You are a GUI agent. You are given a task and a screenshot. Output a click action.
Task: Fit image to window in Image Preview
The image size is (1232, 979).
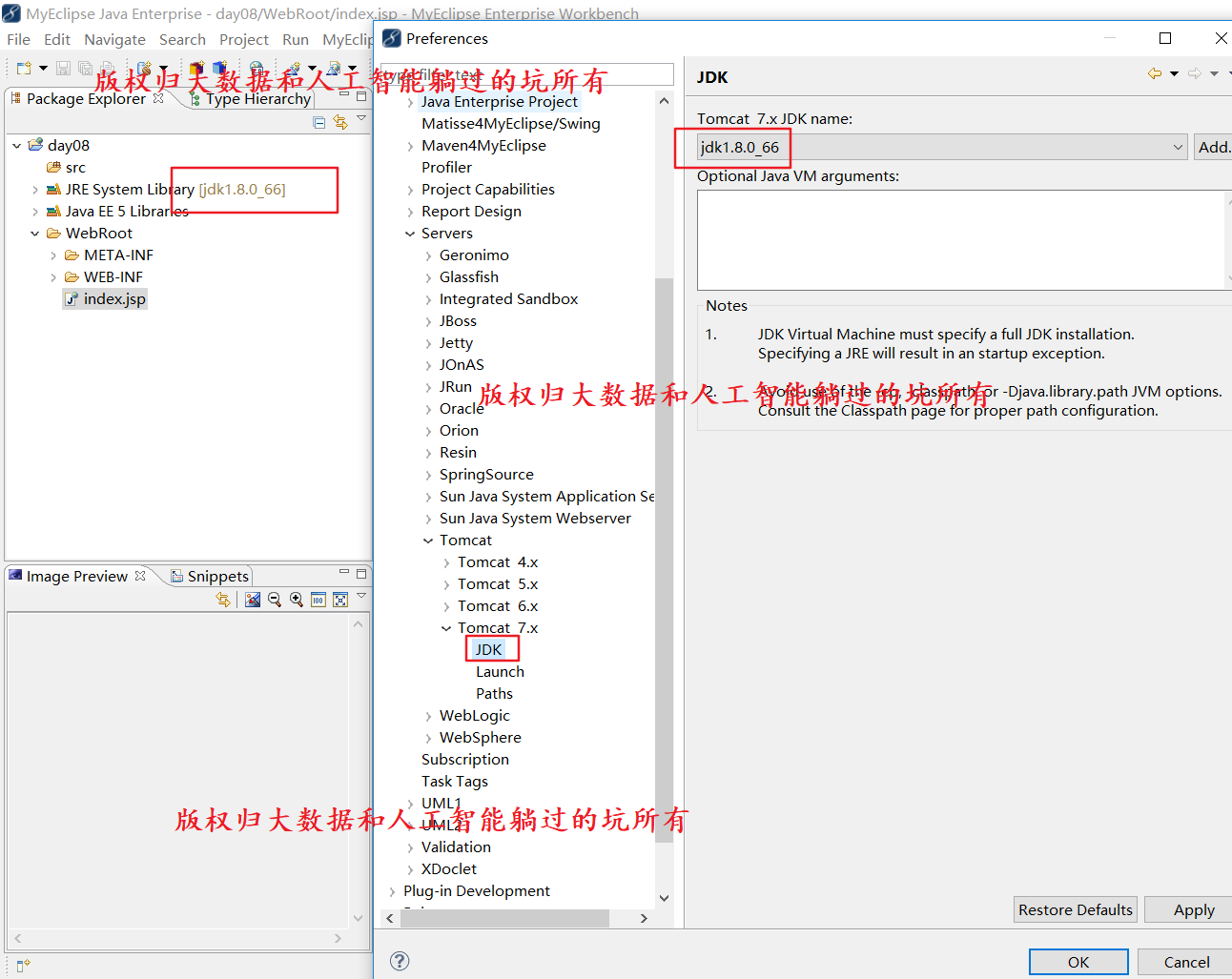click(340, 600)
